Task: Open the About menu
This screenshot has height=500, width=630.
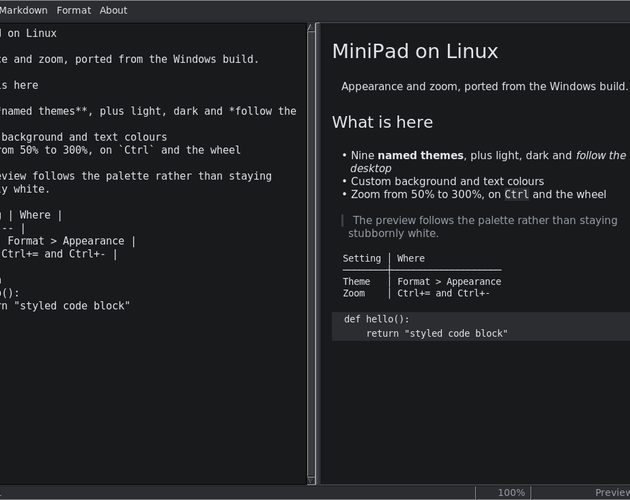Action: tap(113, 10)
